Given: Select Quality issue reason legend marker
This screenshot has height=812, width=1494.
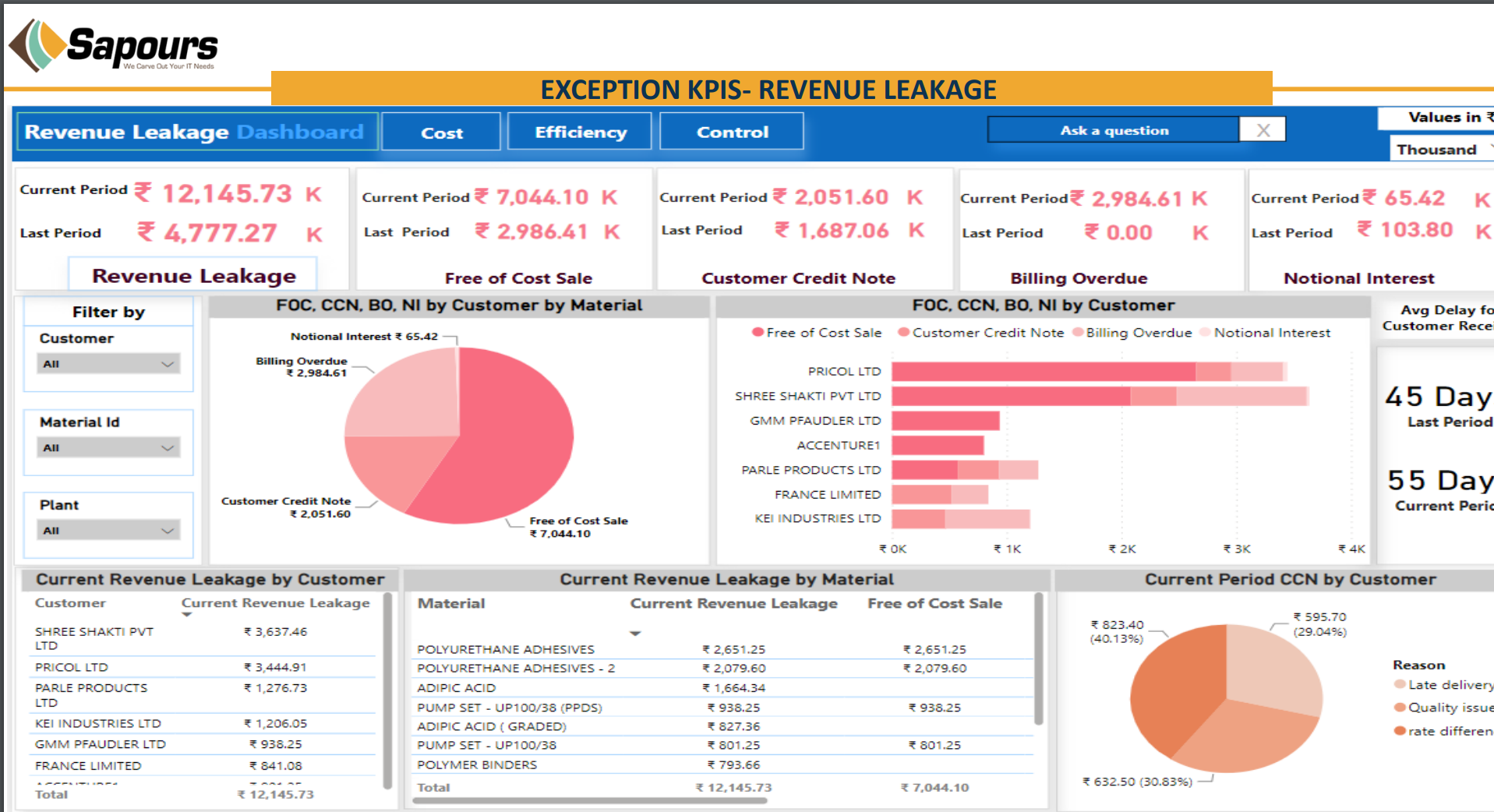Looking at the screenshot, I should (1400, 707).
